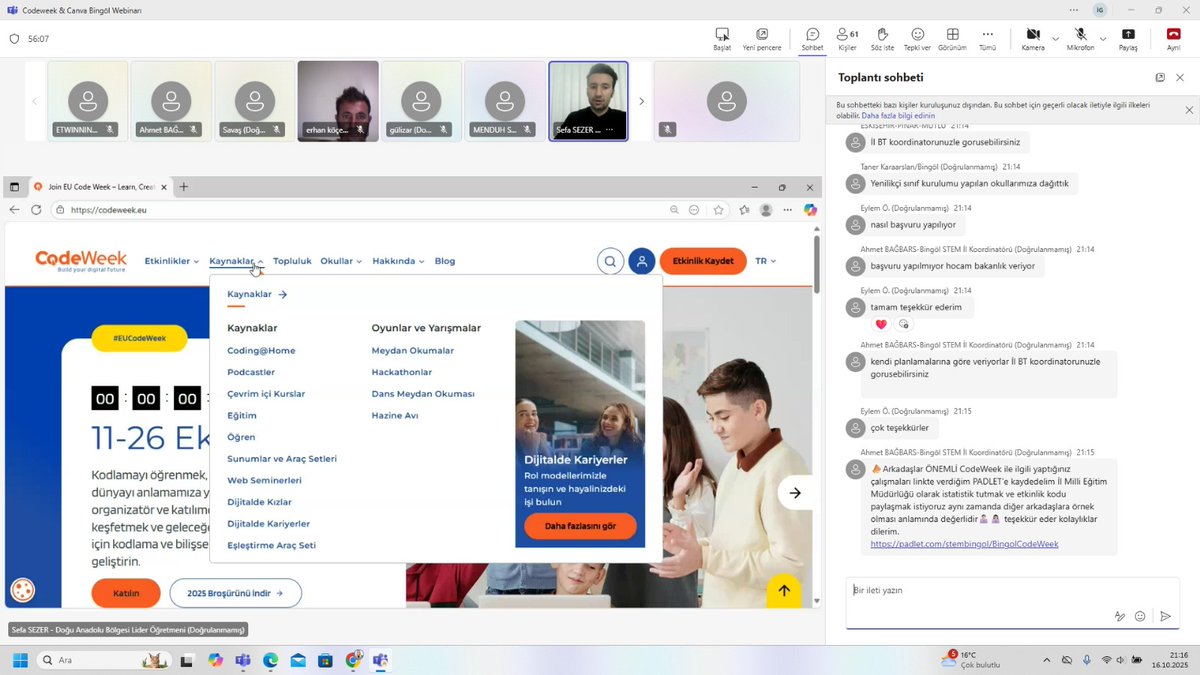This screenshot has height=675, width=1200.
Task: Open the TR language dropdown
Action: (x=765, y=261)
